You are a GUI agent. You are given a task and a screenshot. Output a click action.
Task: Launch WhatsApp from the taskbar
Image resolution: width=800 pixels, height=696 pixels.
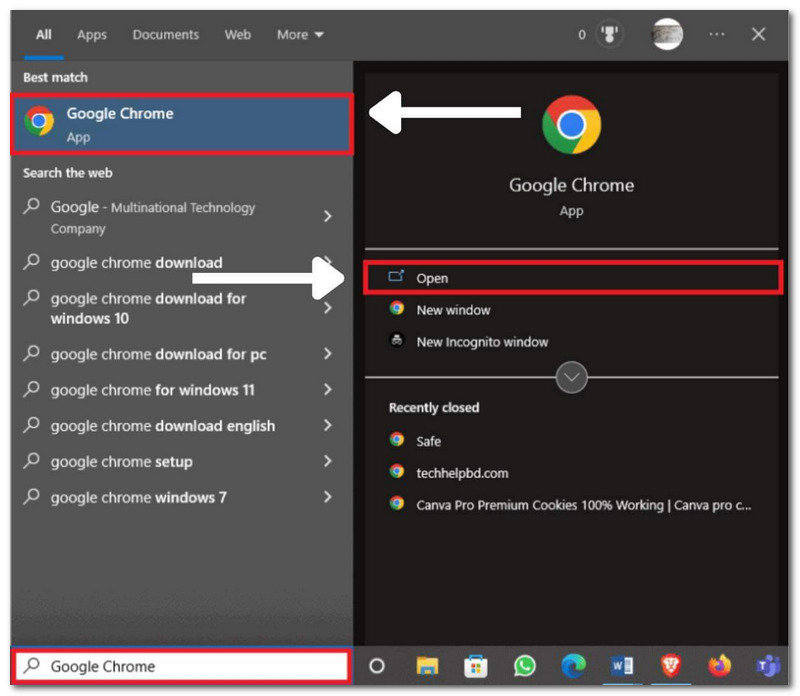tap(524, 666)
